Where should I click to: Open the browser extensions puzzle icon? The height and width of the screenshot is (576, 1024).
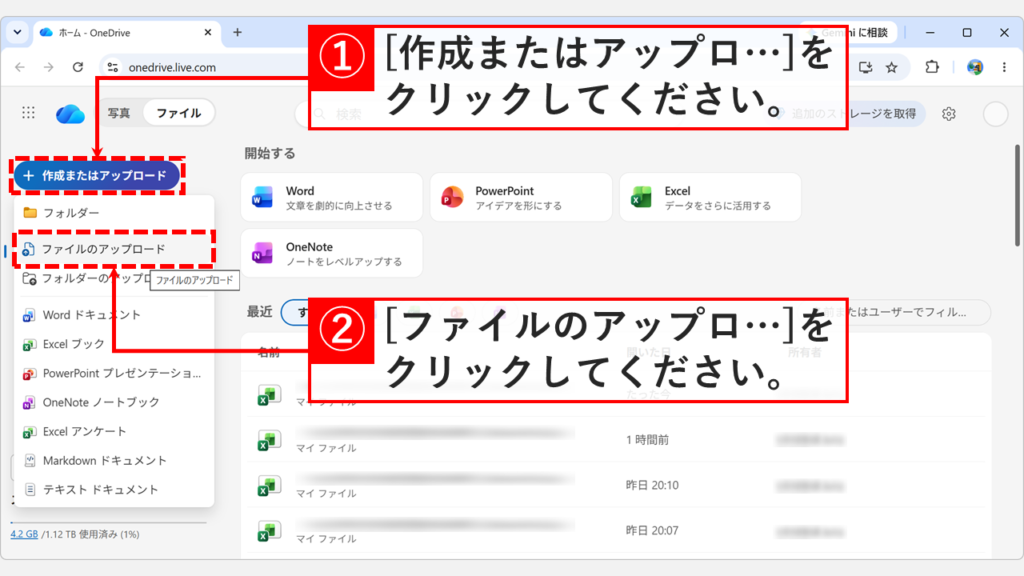tap(932, 67)
